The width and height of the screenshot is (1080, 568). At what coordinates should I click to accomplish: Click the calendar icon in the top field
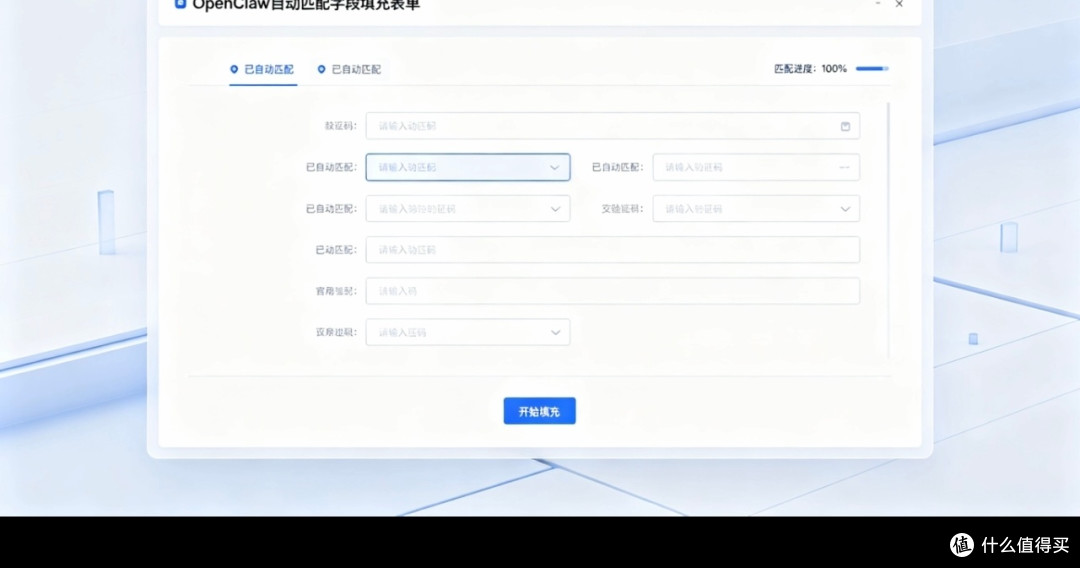pyautogui.click(x=845, y=126)
